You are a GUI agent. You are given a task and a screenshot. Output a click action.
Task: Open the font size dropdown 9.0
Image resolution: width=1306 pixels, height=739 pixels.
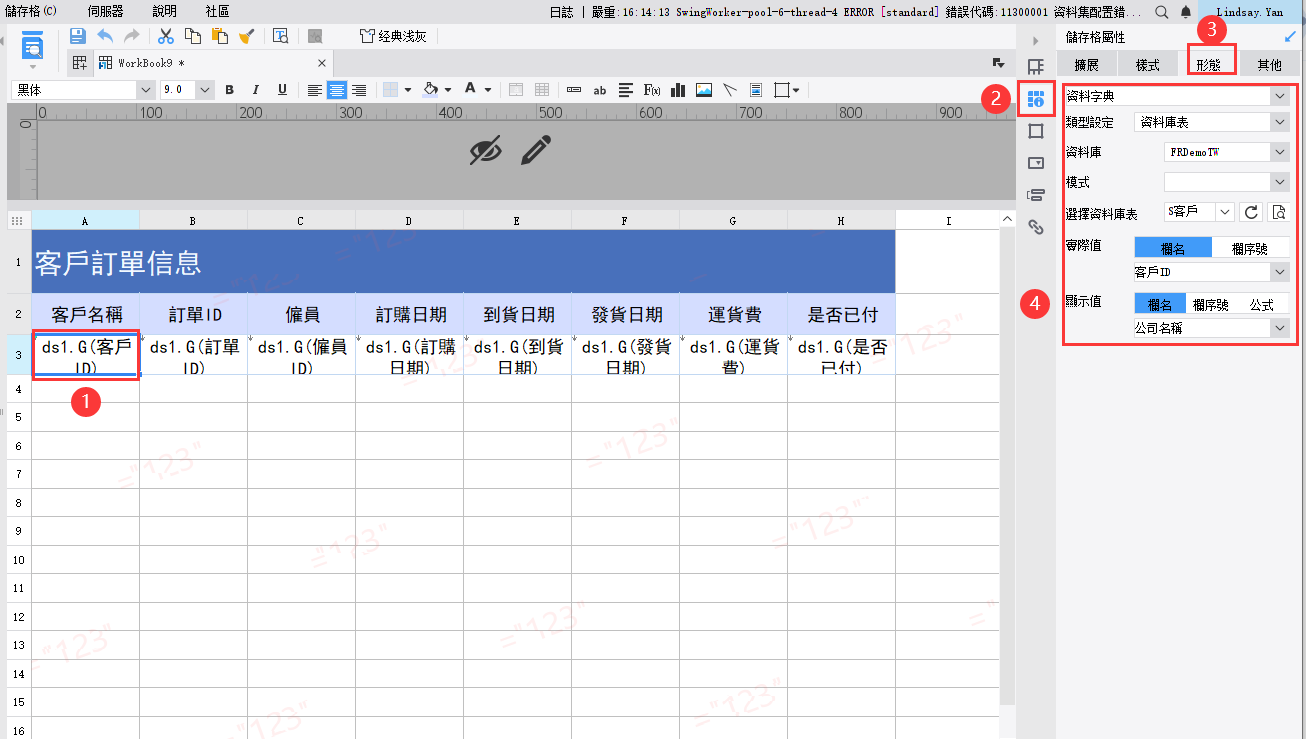tap(186, 90)
